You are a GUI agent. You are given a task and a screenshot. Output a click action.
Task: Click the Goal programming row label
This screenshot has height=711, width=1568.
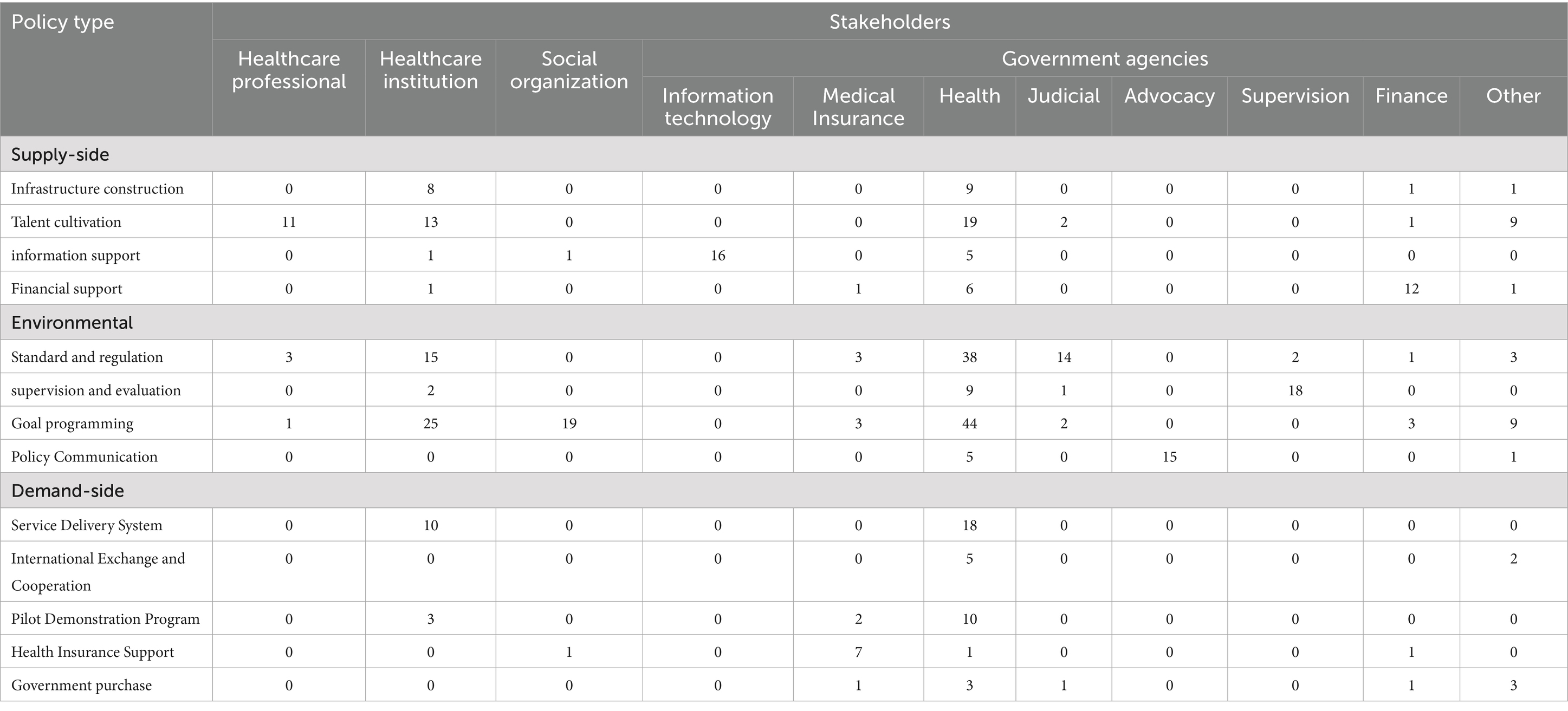73,423
